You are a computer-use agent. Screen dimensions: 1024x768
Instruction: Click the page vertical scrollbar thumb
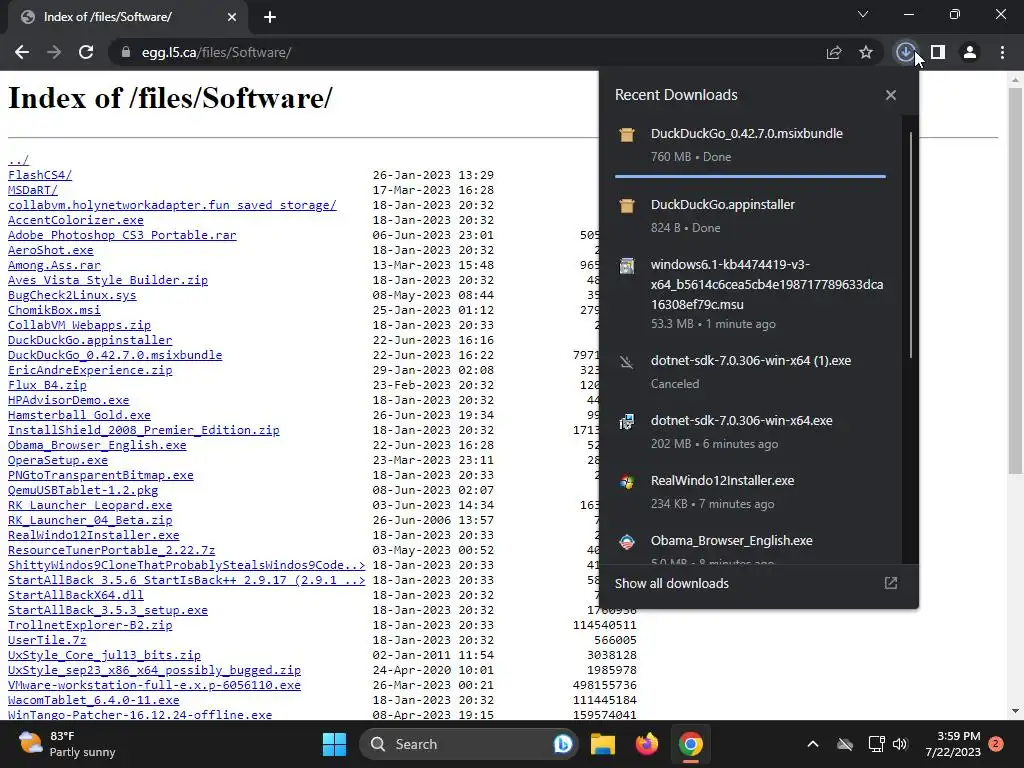click(1015, 281)
